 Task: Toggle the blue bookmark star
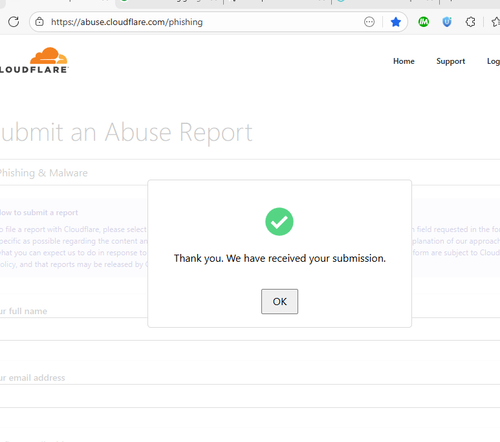coord(396,22)
